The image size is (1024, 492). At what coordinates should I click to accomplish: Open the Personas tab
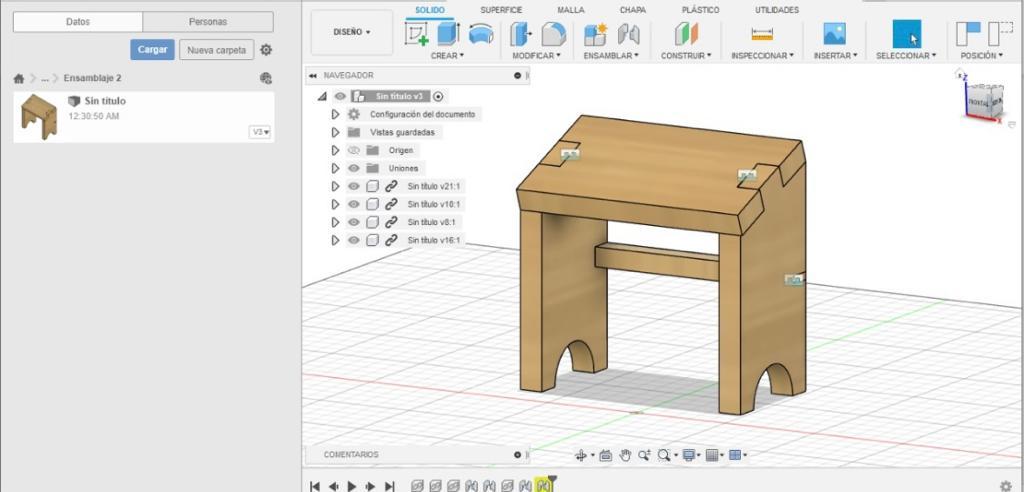tap(208, 21)
